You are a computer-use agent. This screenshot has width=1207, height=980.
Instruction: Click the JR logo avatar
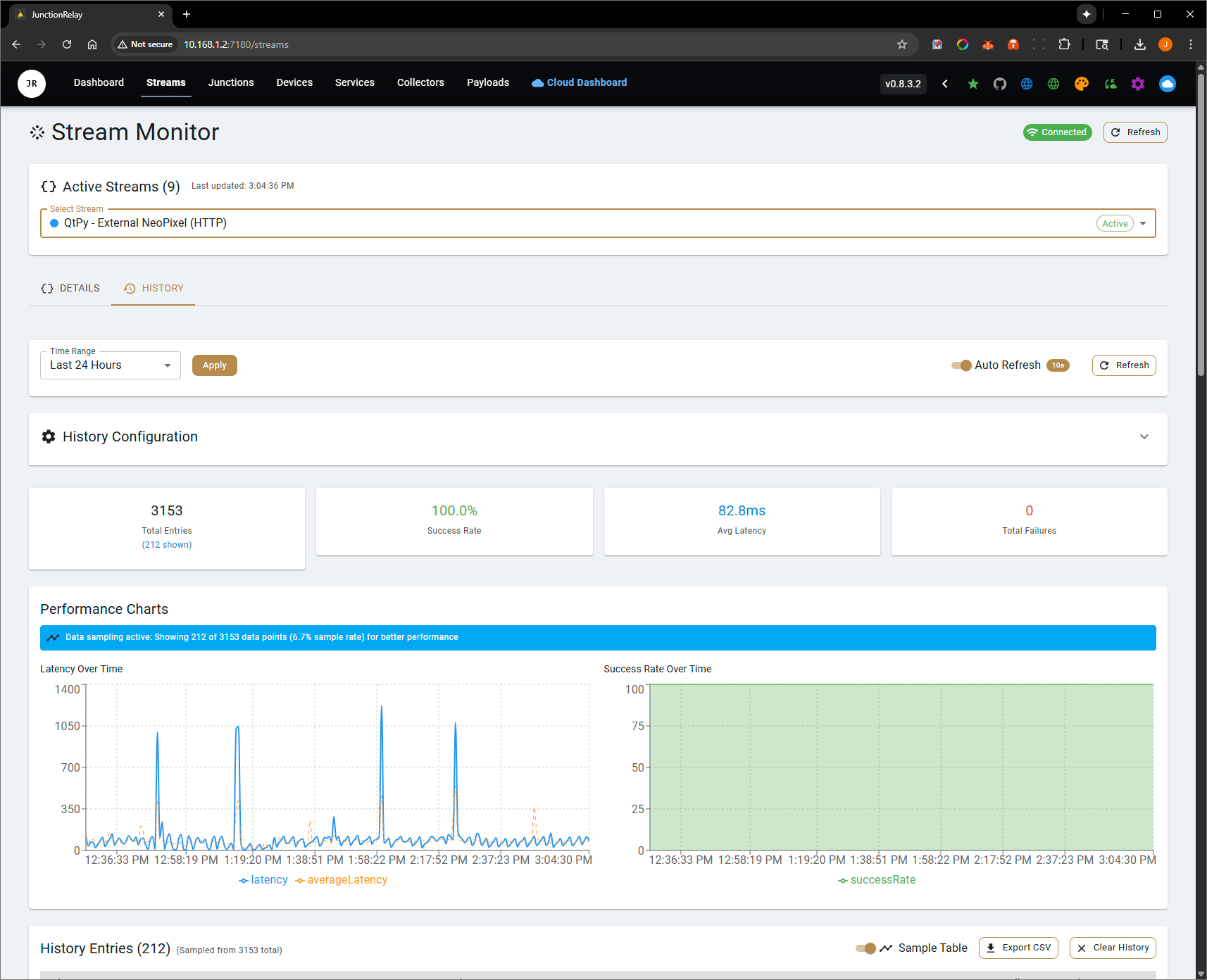pyautogui.click(x=32, y=84)
